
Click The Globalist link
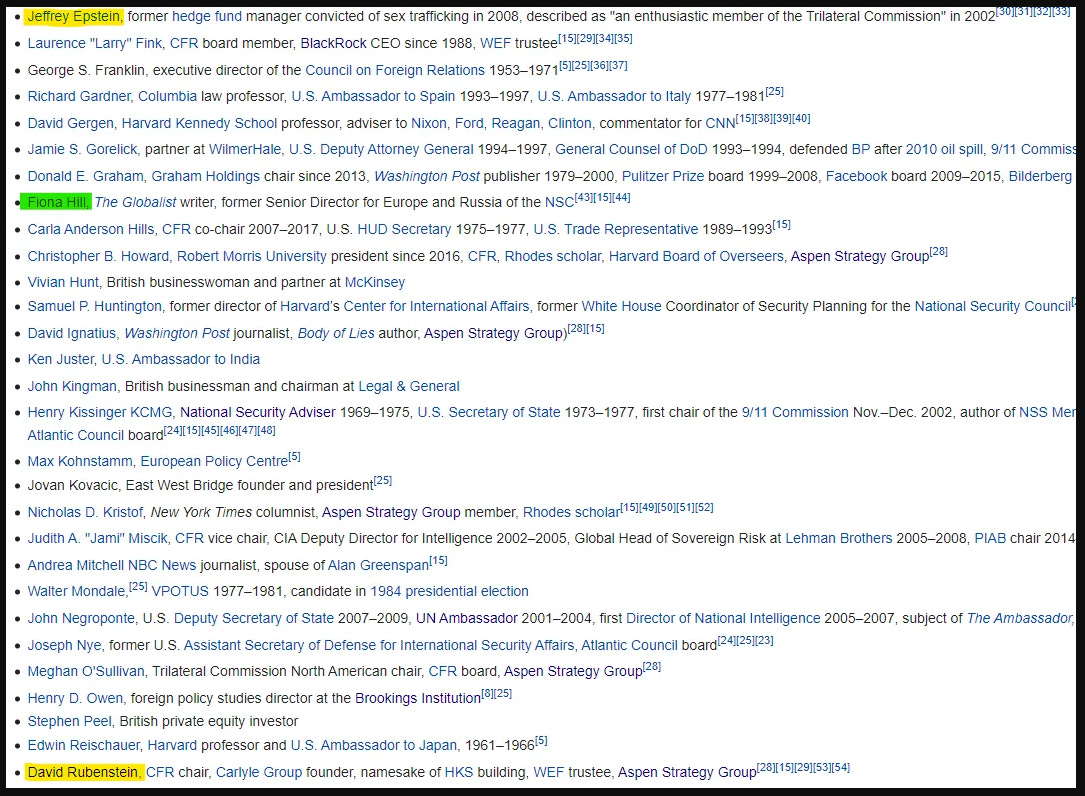coord(136,202)
